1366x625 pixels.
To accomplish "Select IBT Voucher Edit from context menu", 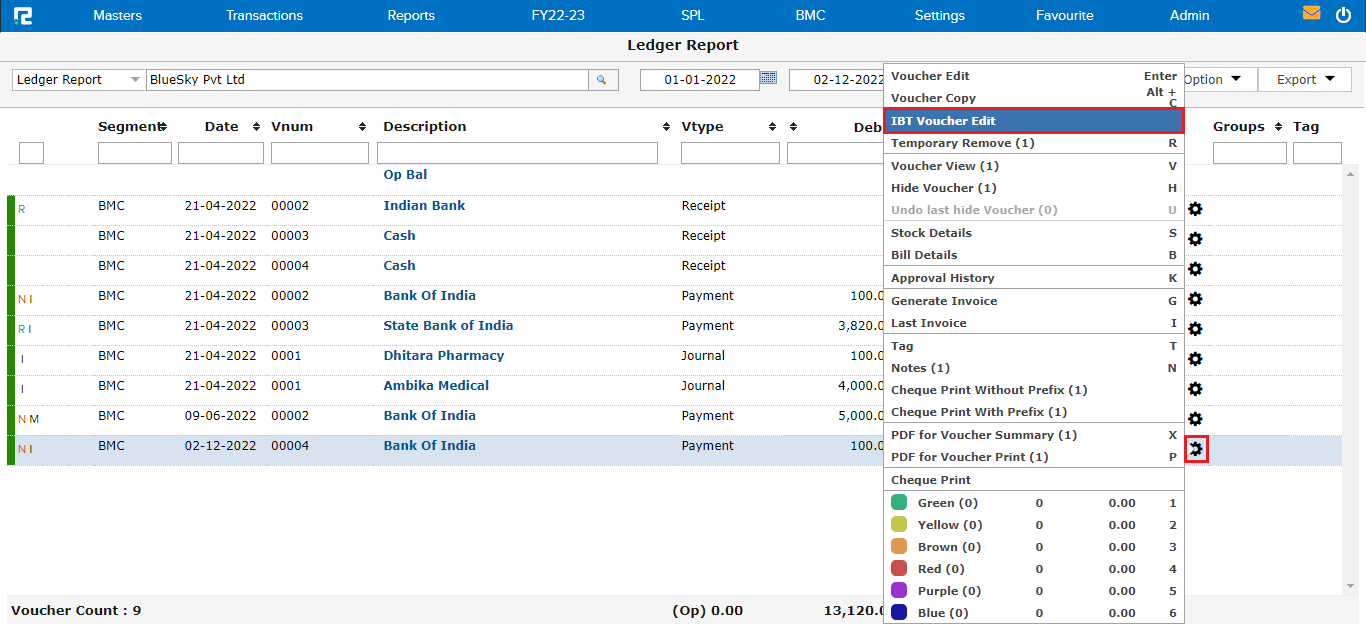I will pos(1033,121).
